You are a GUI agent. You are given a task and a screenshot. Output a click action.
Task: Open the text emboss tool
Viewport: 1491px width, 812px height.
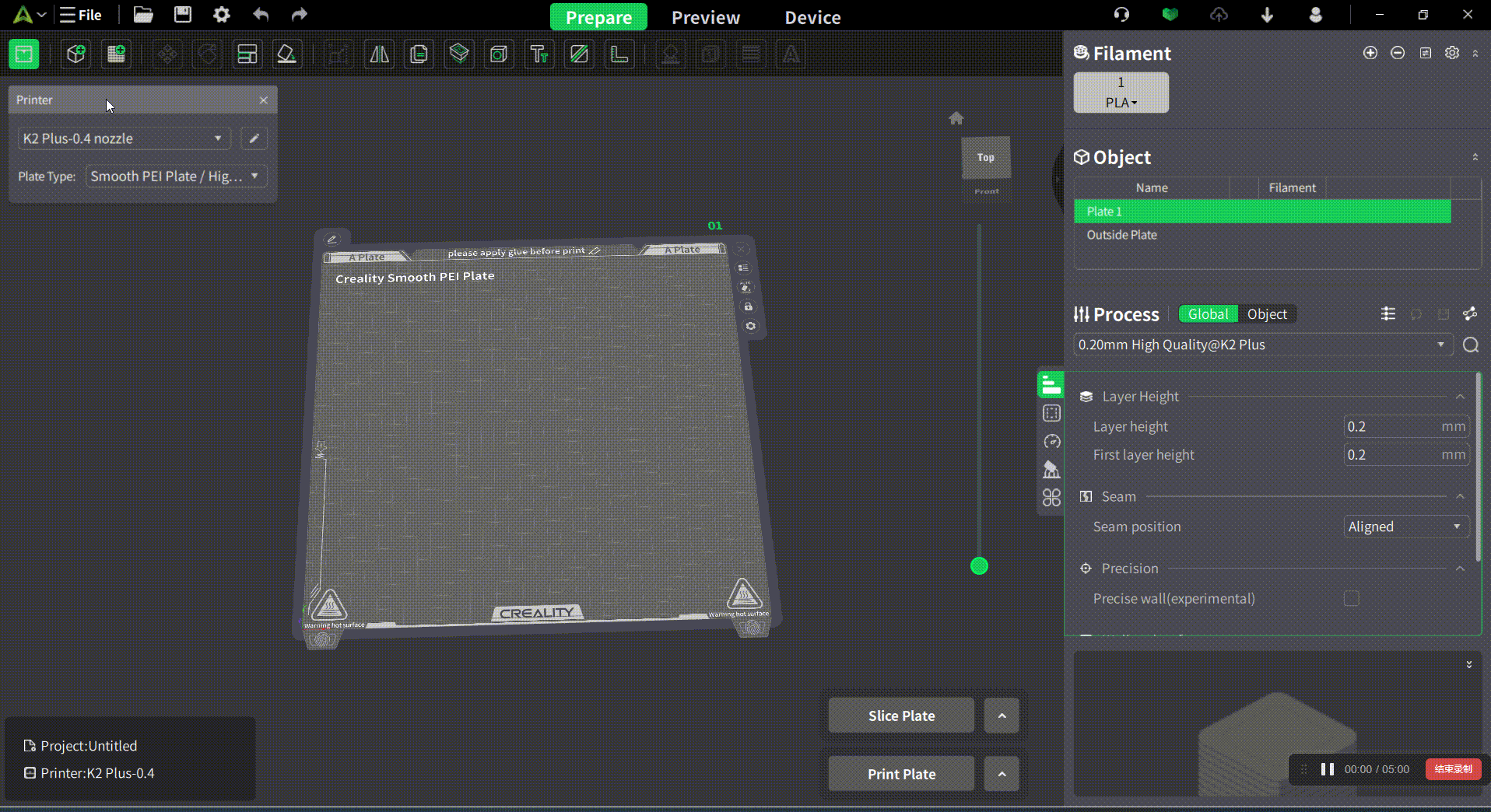[x=539, y=54]
